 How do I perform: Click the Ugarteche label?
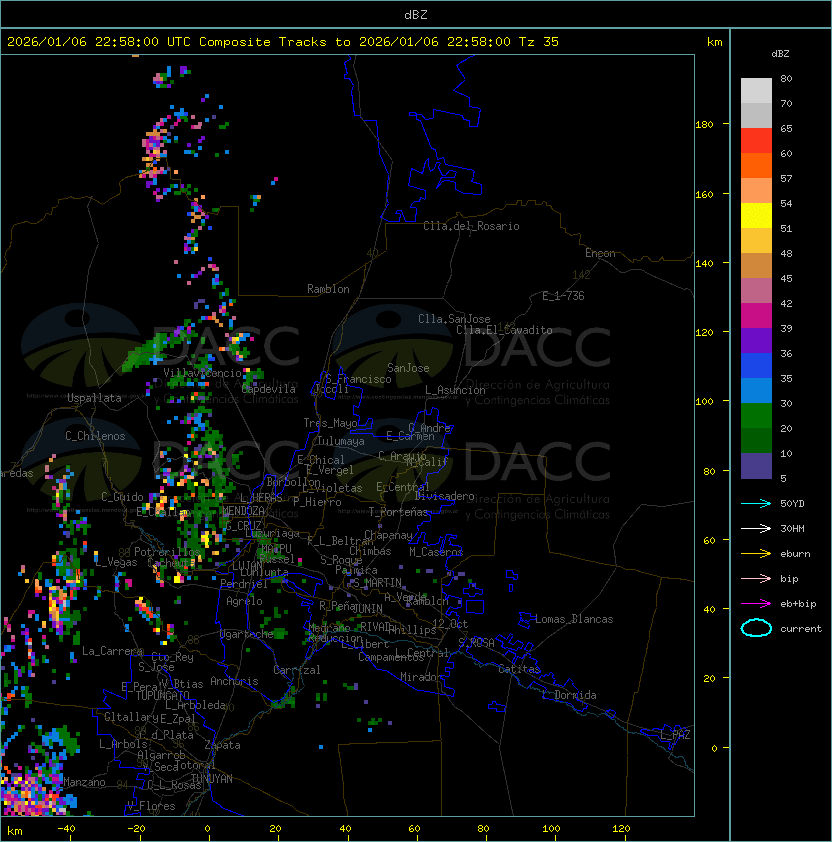pyautogui.click(x=247, y=634)
